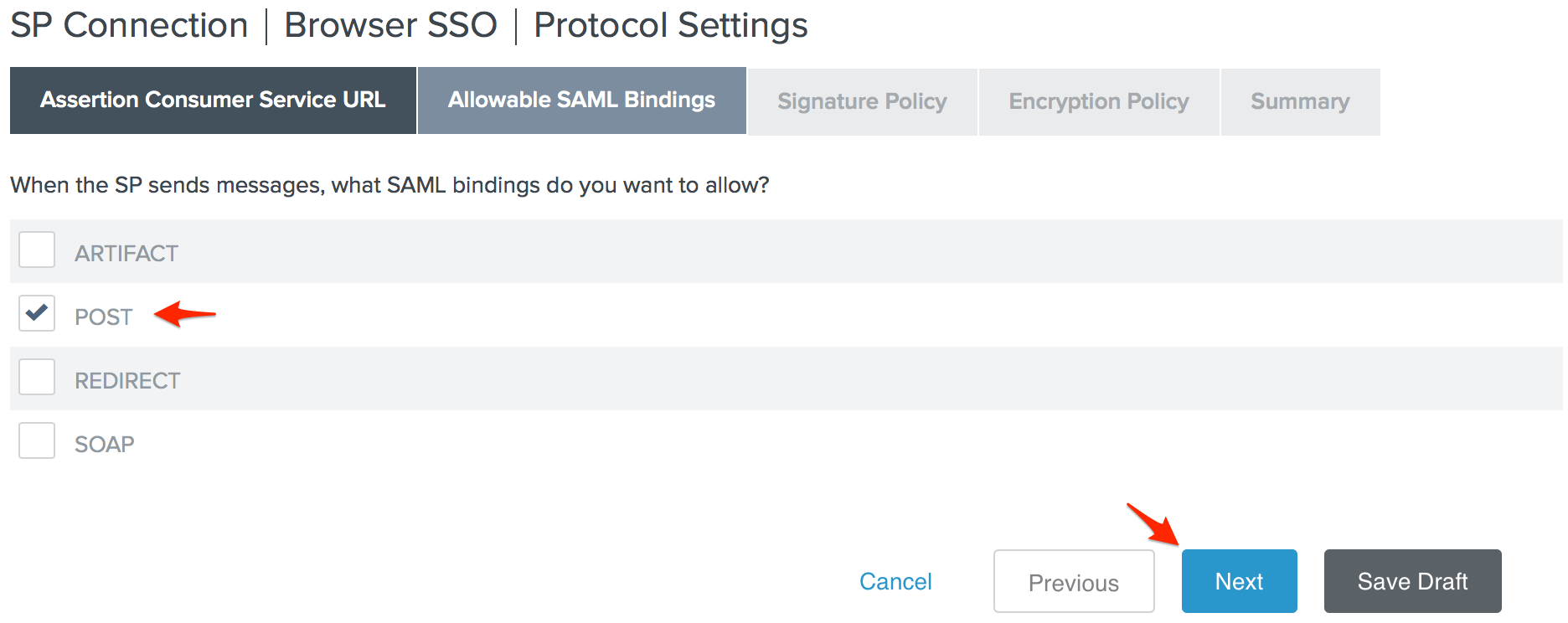The width and height of the screenshot is (1568, 623).
Task: Switch to Encryption Policy tab
Action: 1098,102
